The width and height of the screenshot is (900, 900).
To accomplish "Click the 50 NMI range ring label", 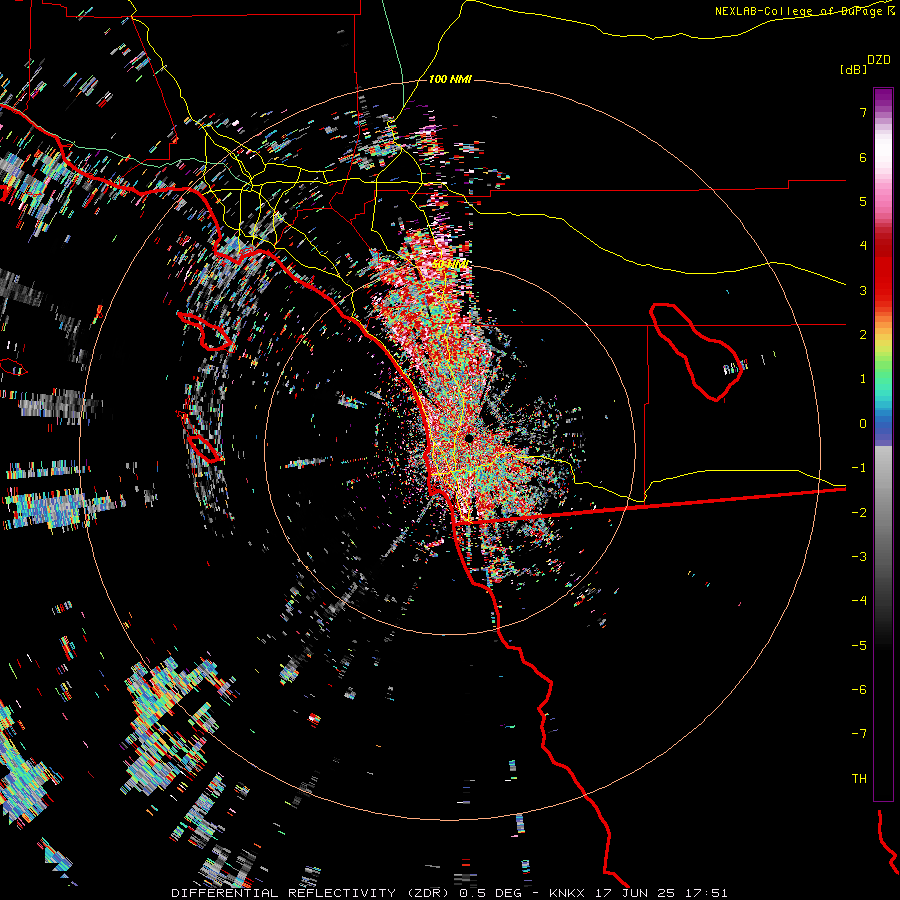I will click(x=451, y=265).
